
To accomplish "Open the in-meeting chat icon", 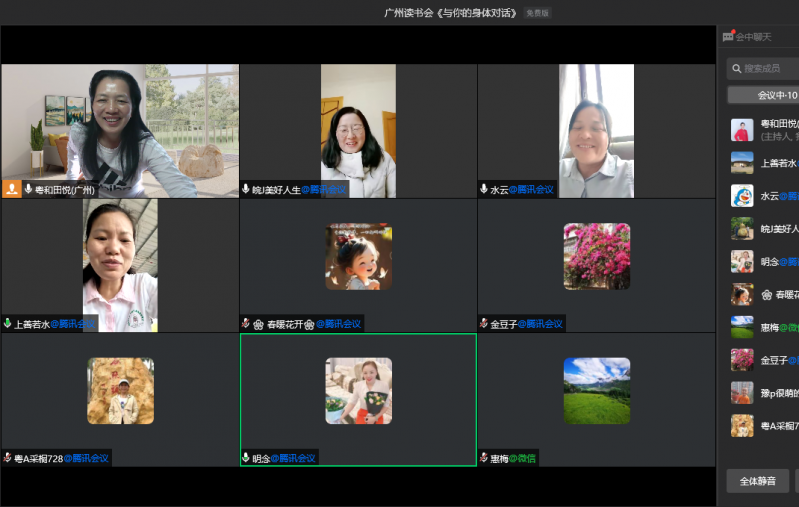I will tap(728, 37).
